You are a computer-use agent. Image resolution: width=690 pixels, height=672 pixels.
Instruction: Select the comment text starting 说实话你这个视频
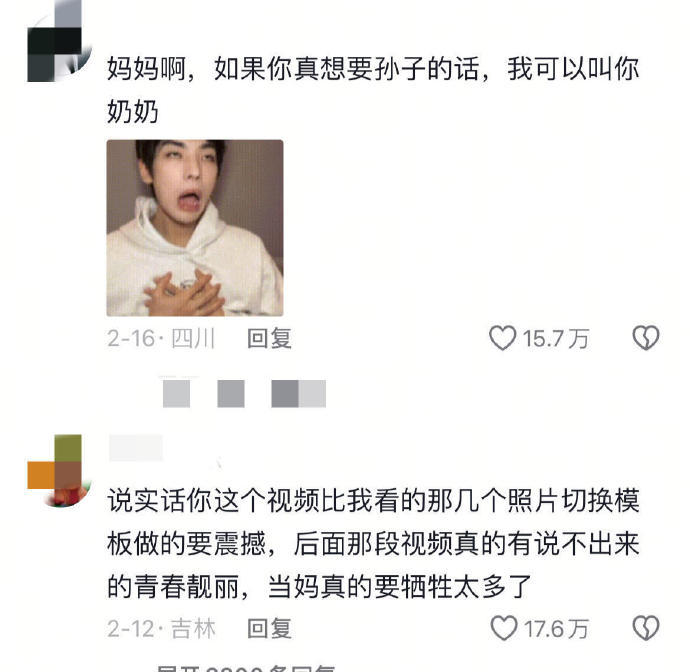tap(373, 544)
